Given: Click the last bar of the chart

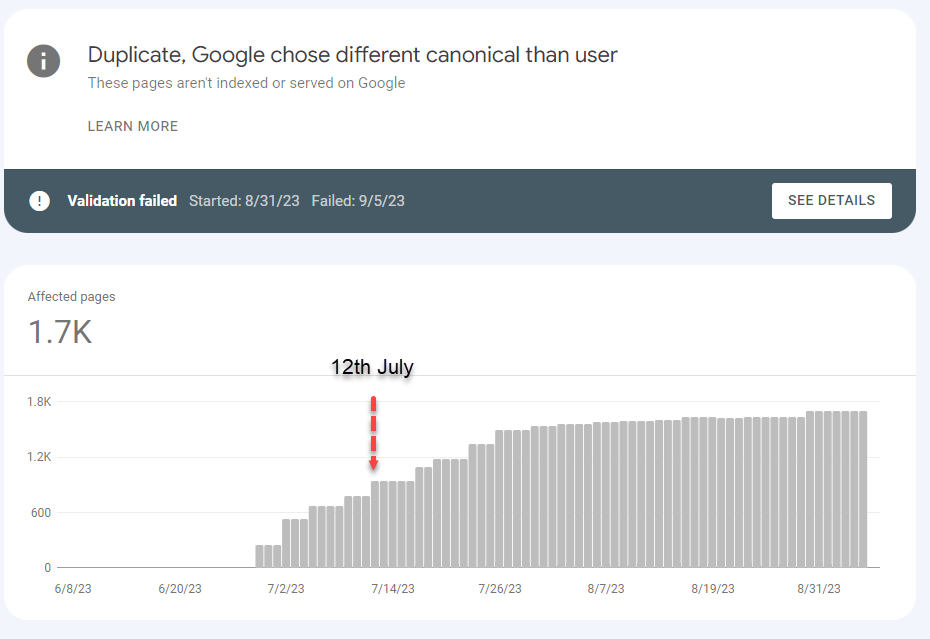Looking at the screenshot, I should (x=863, y=489).
